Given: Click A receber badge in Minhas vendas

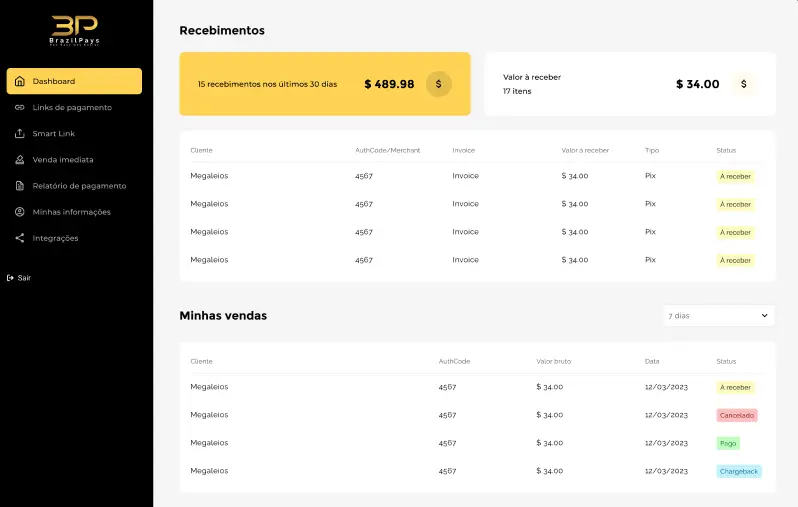Looking at the screenshot, I should [735, 387].
